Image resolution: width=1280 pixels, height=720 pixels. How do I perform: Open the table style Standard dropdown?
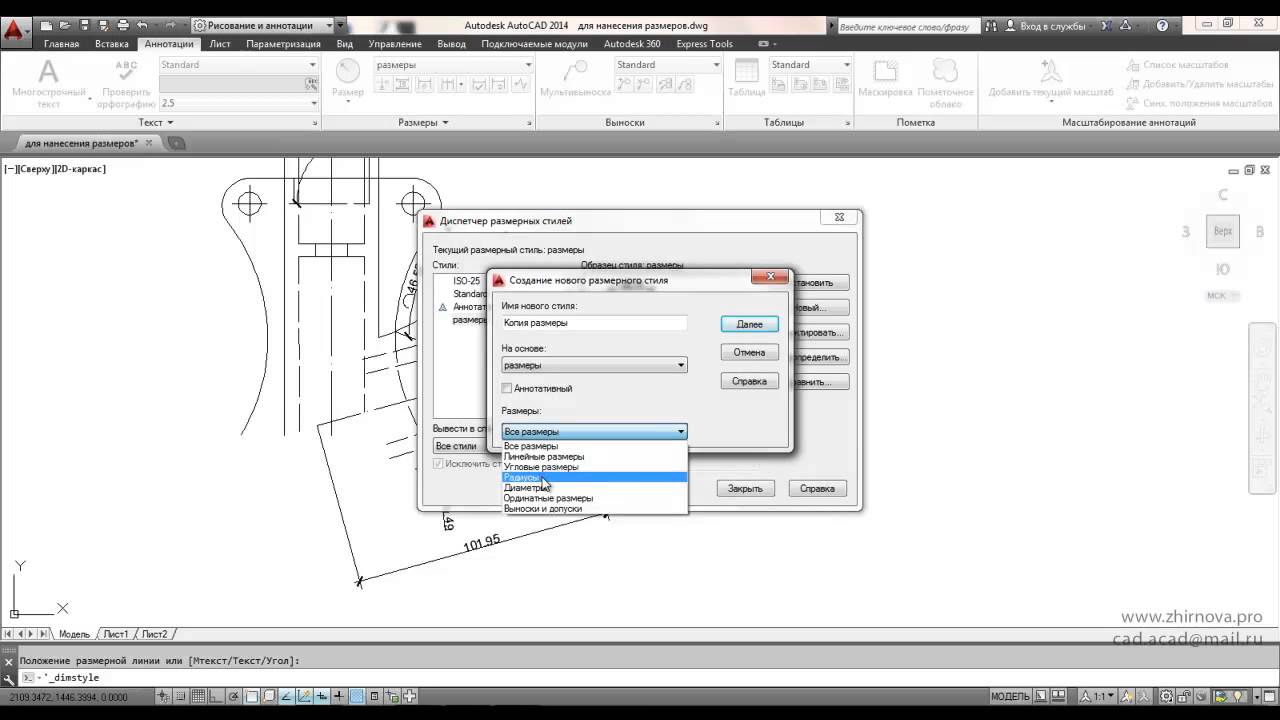(x=810, y=65)
